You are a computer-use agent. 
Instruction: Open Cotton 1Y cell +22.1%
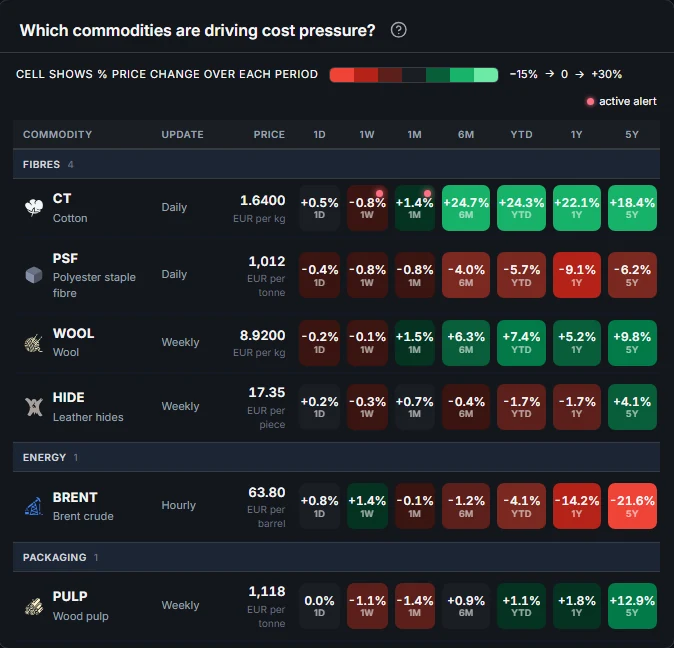[x=576, y=208]
